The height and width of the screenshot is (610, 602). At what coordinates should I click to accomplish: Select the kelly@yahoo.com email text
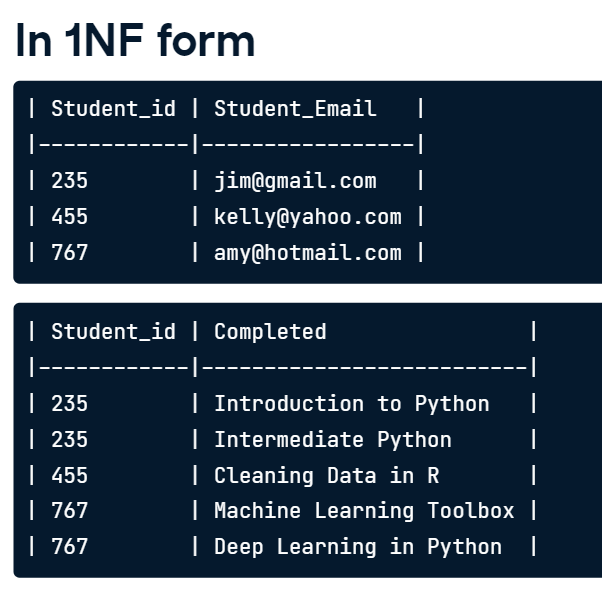tap(307, 217)
